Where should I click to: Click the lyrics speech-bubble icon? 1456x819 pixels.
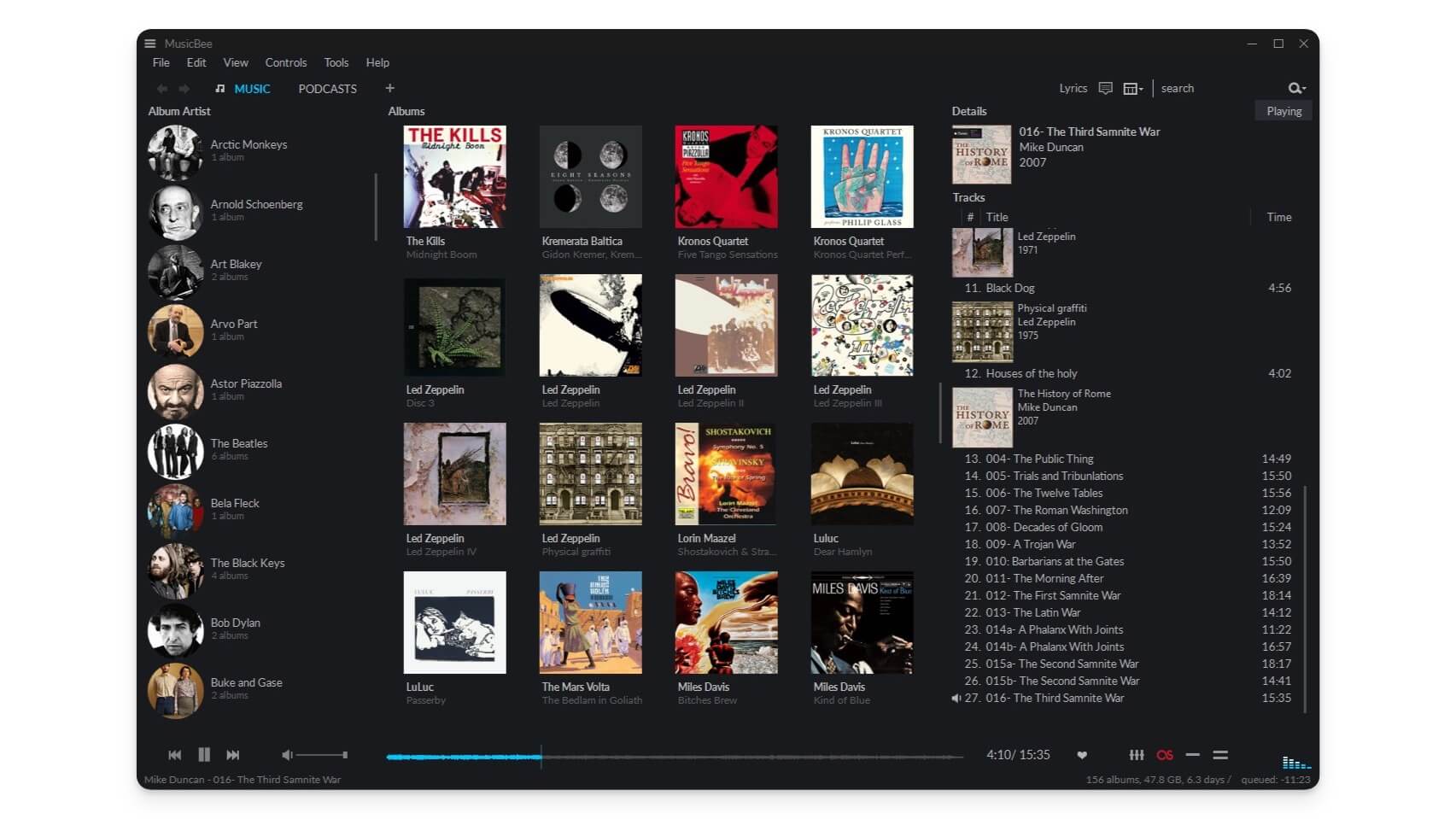point(1105,88)
